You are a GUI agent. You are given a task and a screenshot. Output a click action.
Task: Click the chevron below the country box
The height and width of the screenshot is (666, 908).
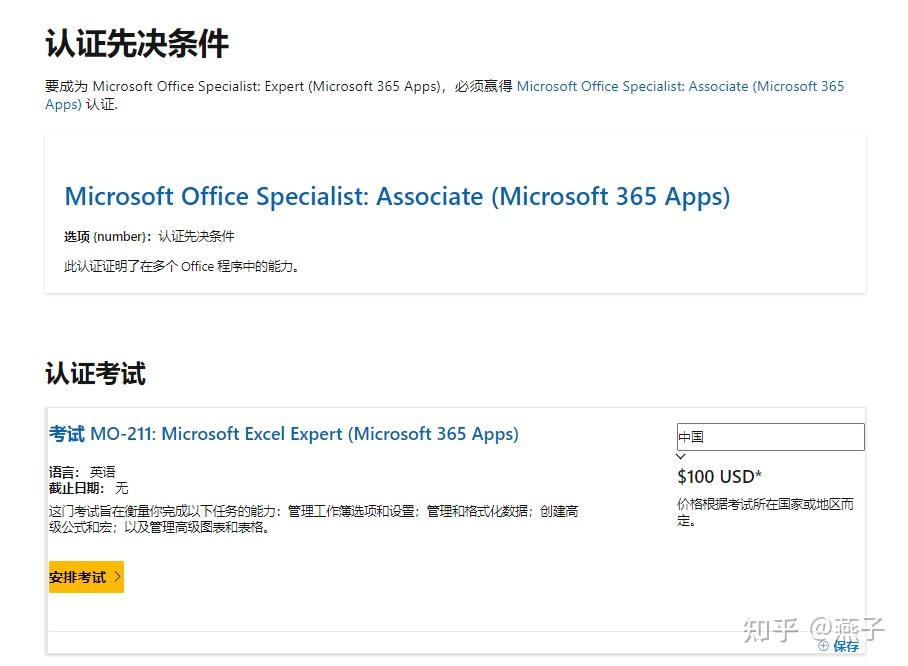(682, 457)
